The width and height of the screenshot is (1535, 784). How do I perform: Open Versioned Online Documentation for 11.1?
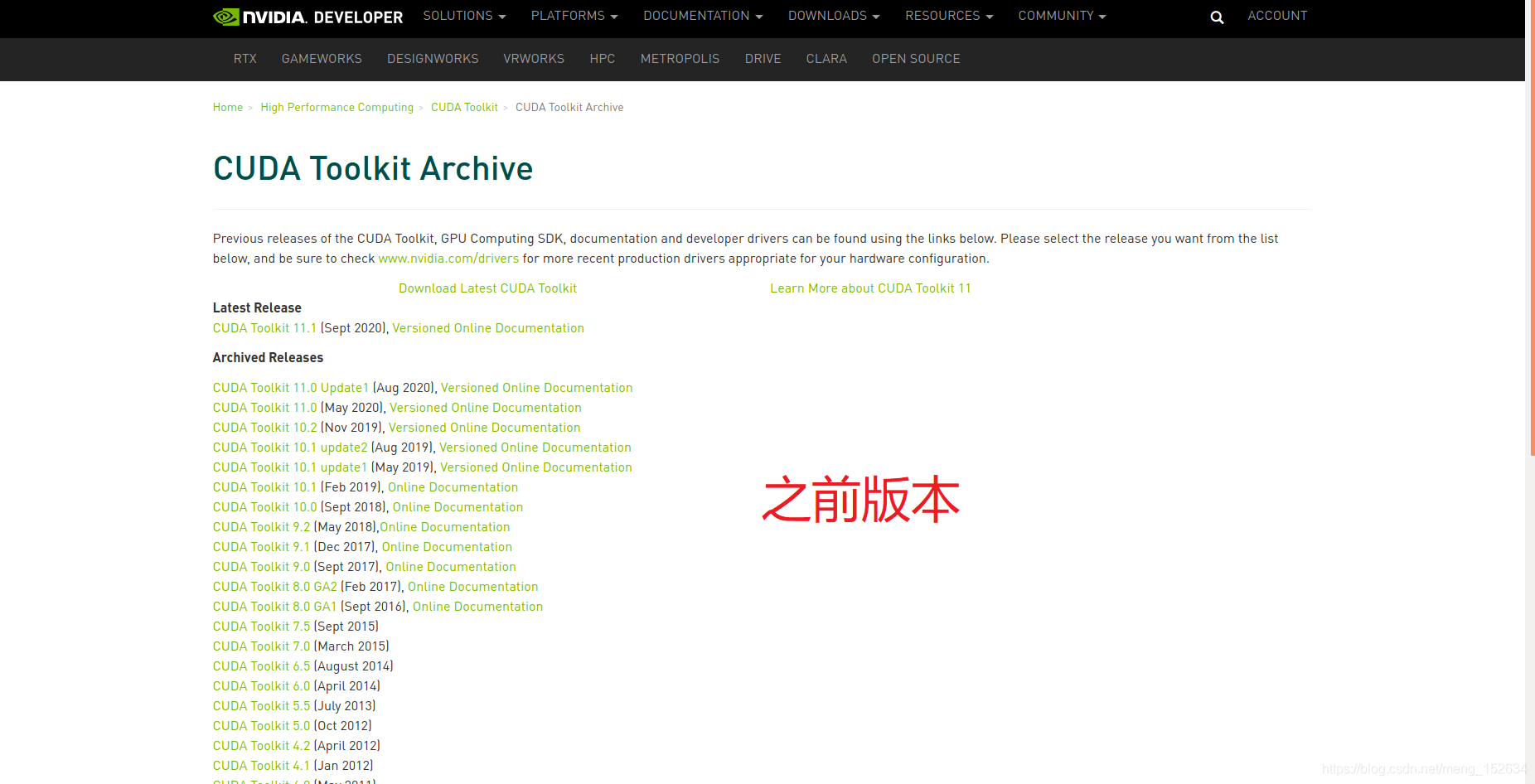pos(488,328)
